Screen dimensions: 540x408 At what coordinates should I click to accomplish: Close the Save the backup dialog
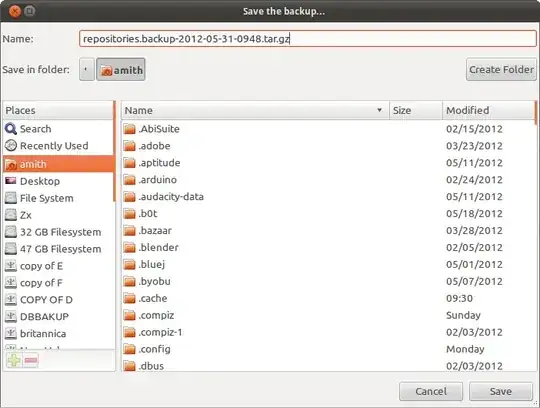click(15, 11)
